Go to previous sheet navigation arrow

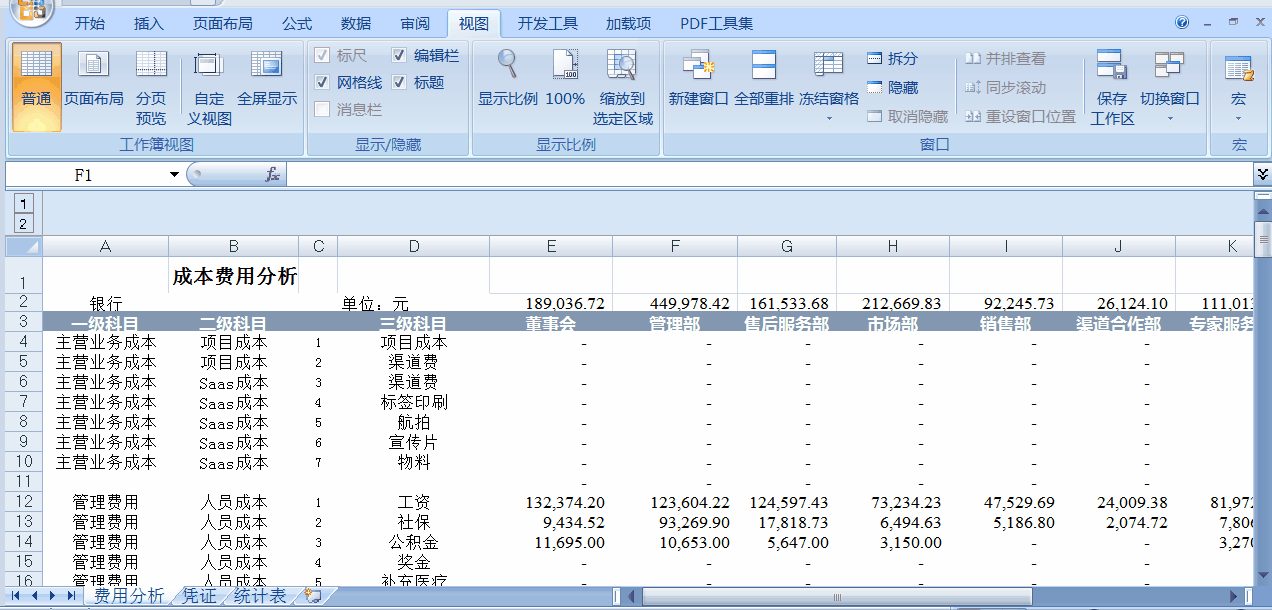pyautogui.click(x=35, y=596)
